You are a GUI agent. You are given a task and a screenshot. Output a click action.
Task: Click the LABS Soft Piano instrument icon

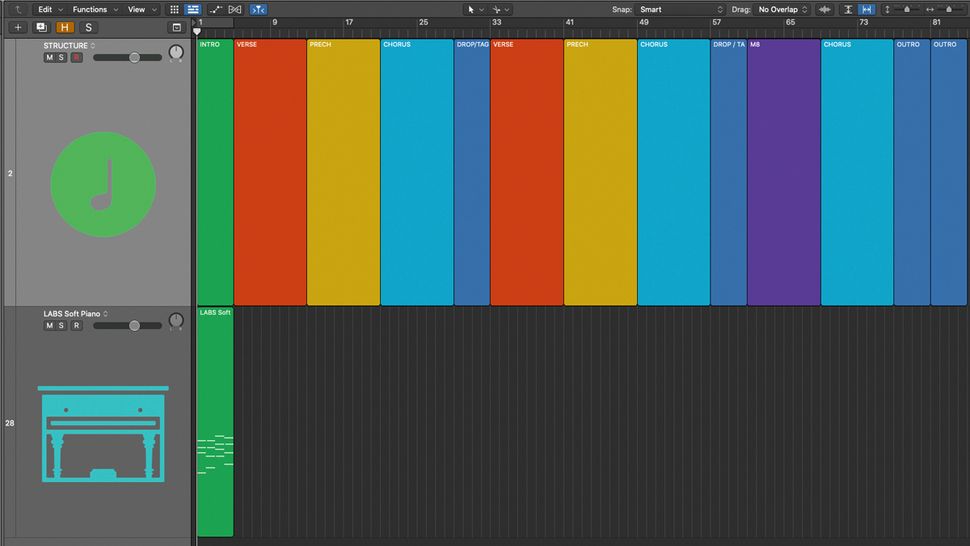(103, 433)
